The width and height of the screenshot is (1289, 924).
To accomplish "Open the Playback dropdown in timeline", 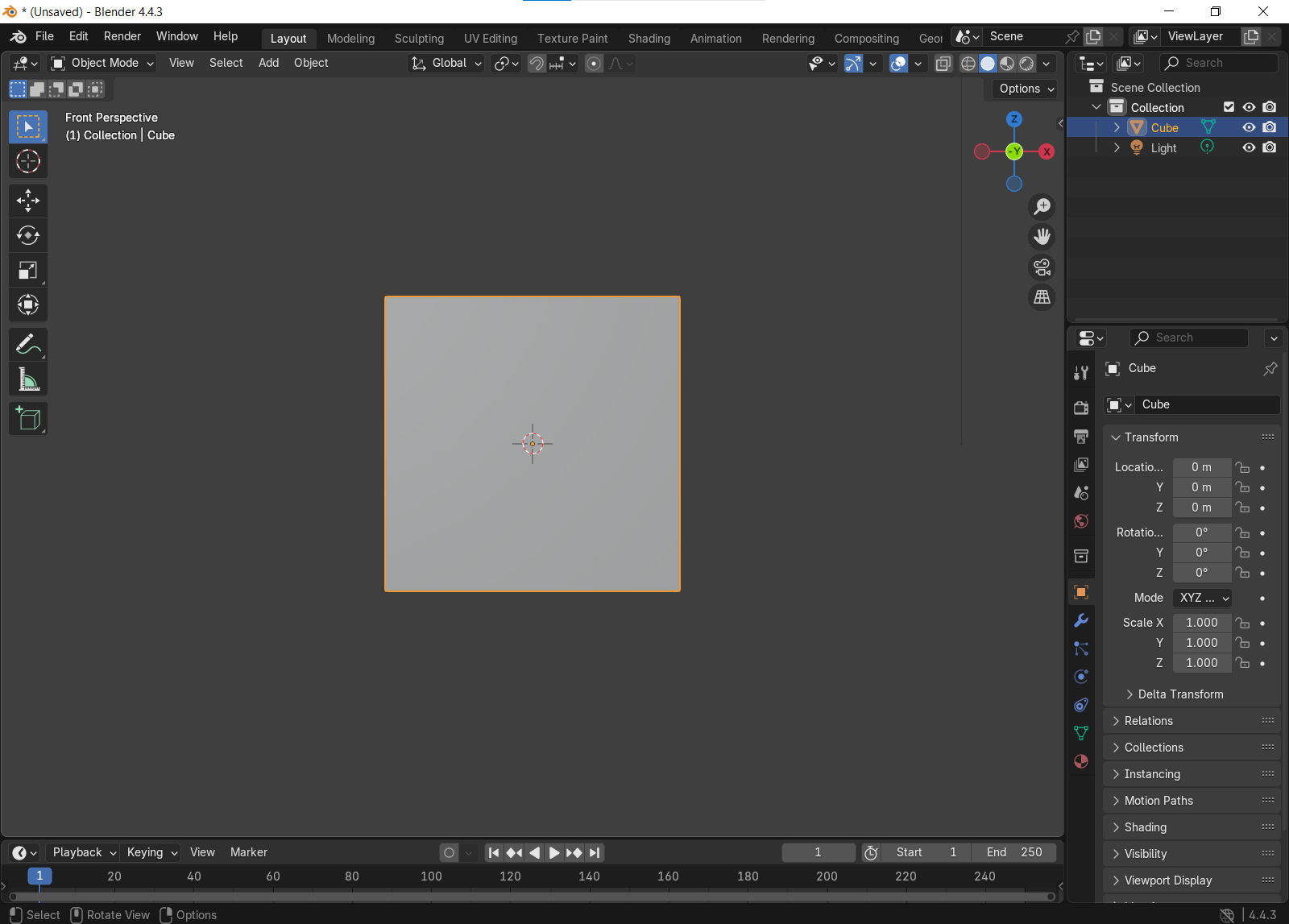I will 85,852.
